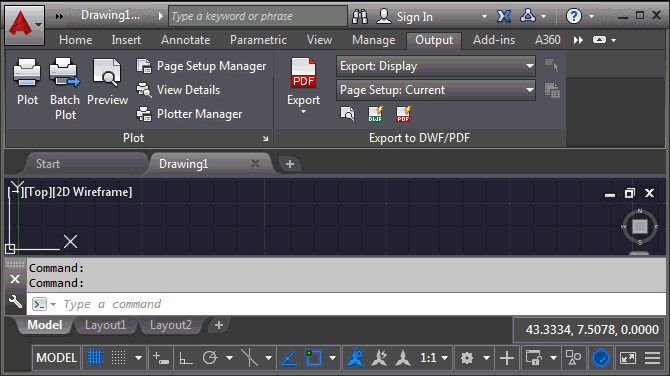This screenshot has width=670, height=376.
Task: Open Plotter Manager
Action: tap(189, 114)
